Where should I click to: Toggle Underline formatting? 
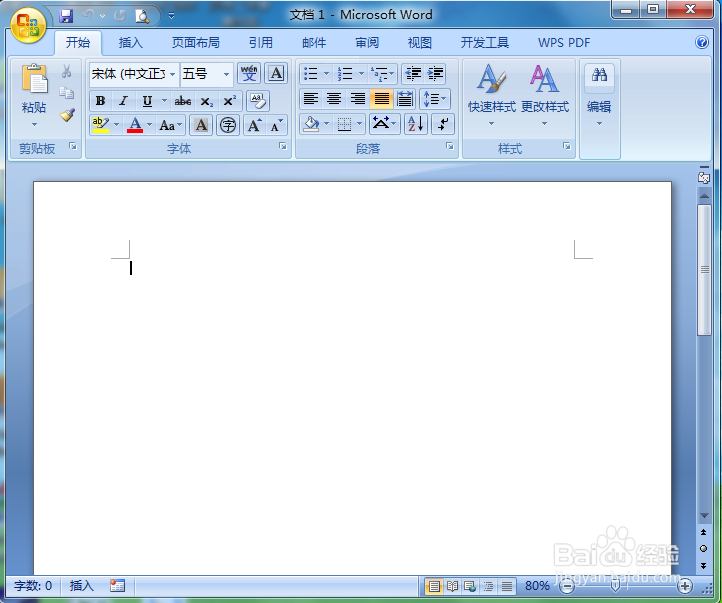[147, 101]
